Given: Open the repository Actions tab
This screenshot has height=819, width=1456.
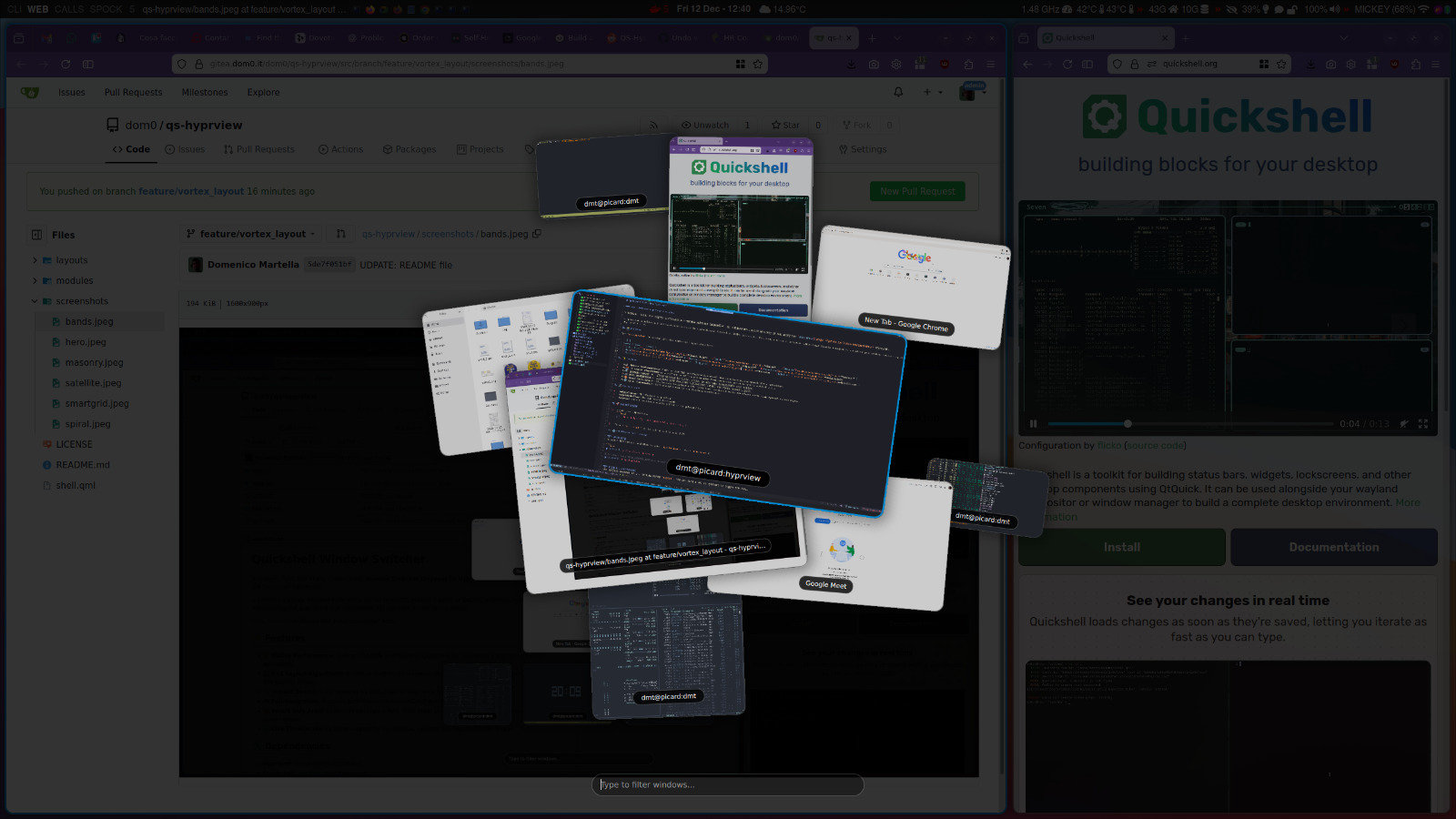Looking at the screenshot, I should pos(340,149).
